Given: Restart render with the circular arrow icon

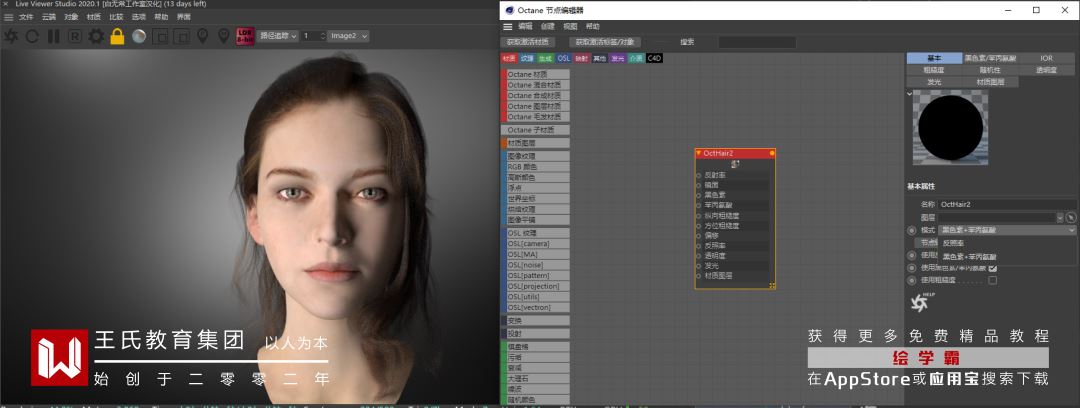Looking at the screenshot, I should click(x=32, y=37).
